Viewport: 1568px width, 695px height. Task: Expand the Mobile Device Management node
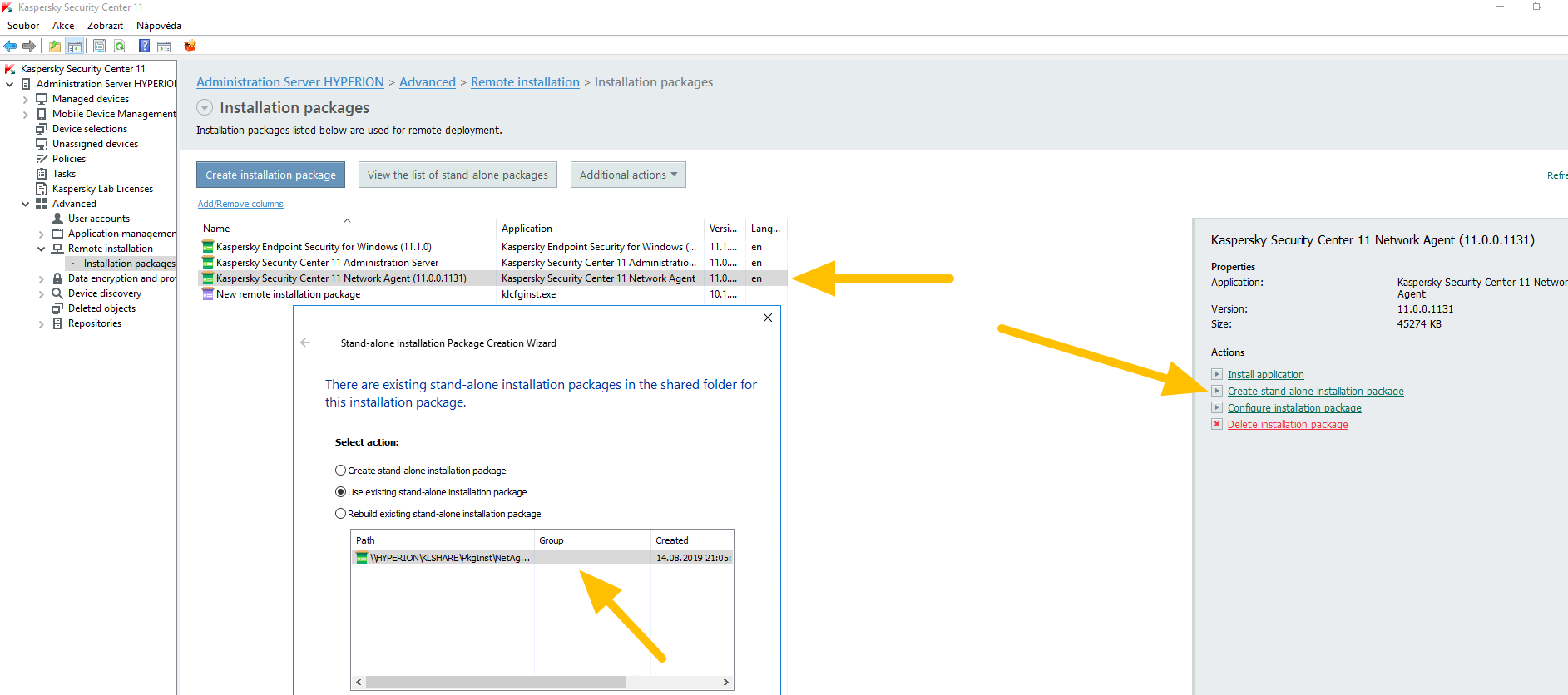click(x=26, y=115)
